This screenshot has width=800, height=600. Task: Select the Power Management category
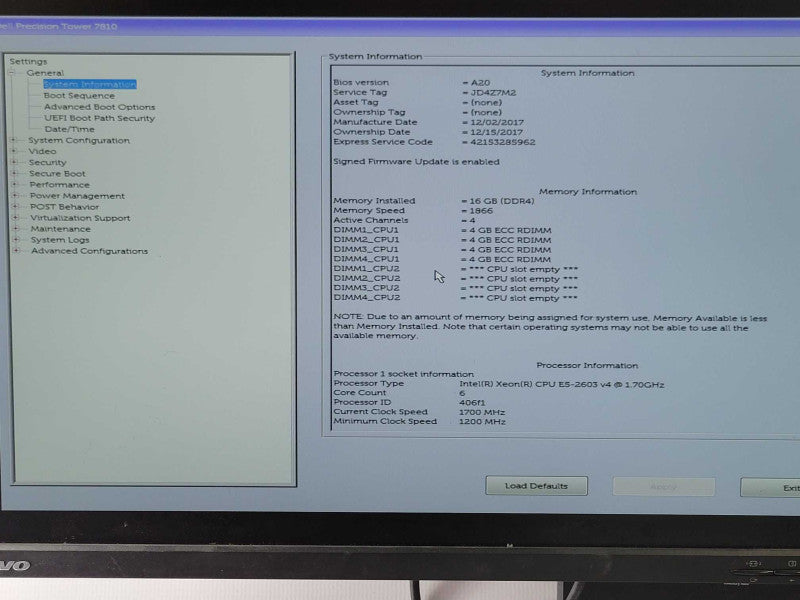77,196
